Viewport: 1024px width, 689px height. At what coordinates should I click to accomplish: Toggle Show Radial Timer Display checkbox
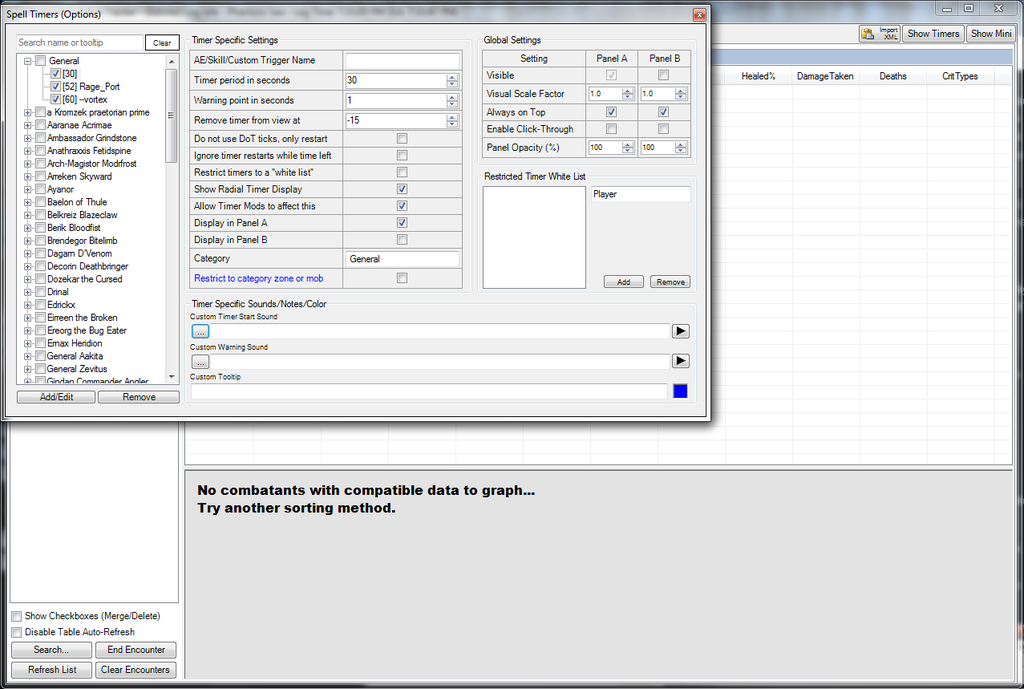[x=402, y=189]
